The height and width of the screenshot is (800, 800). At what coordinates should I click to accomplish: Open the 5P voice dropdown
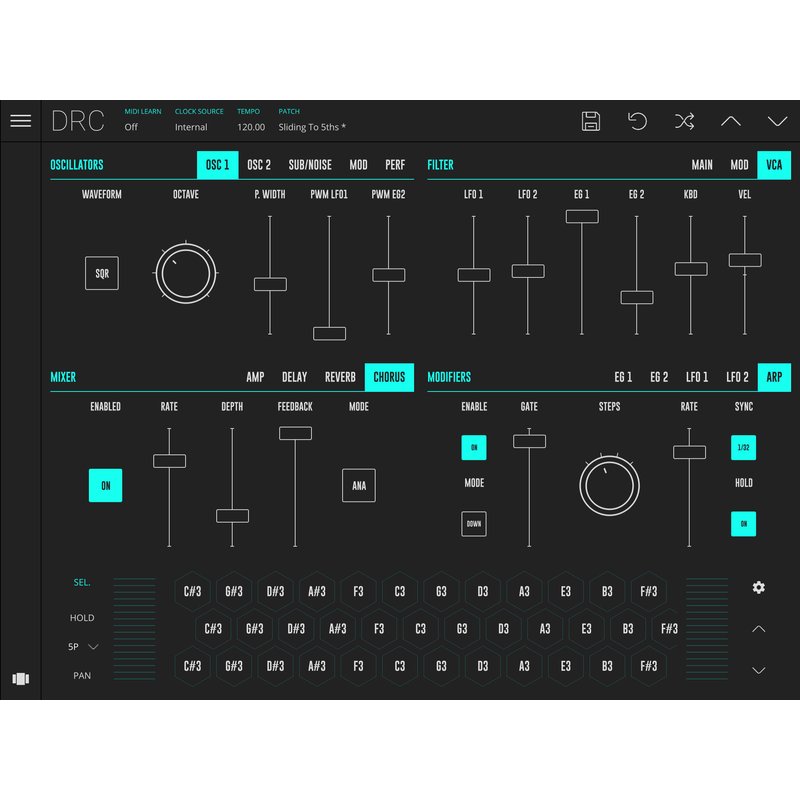(83, 646)
